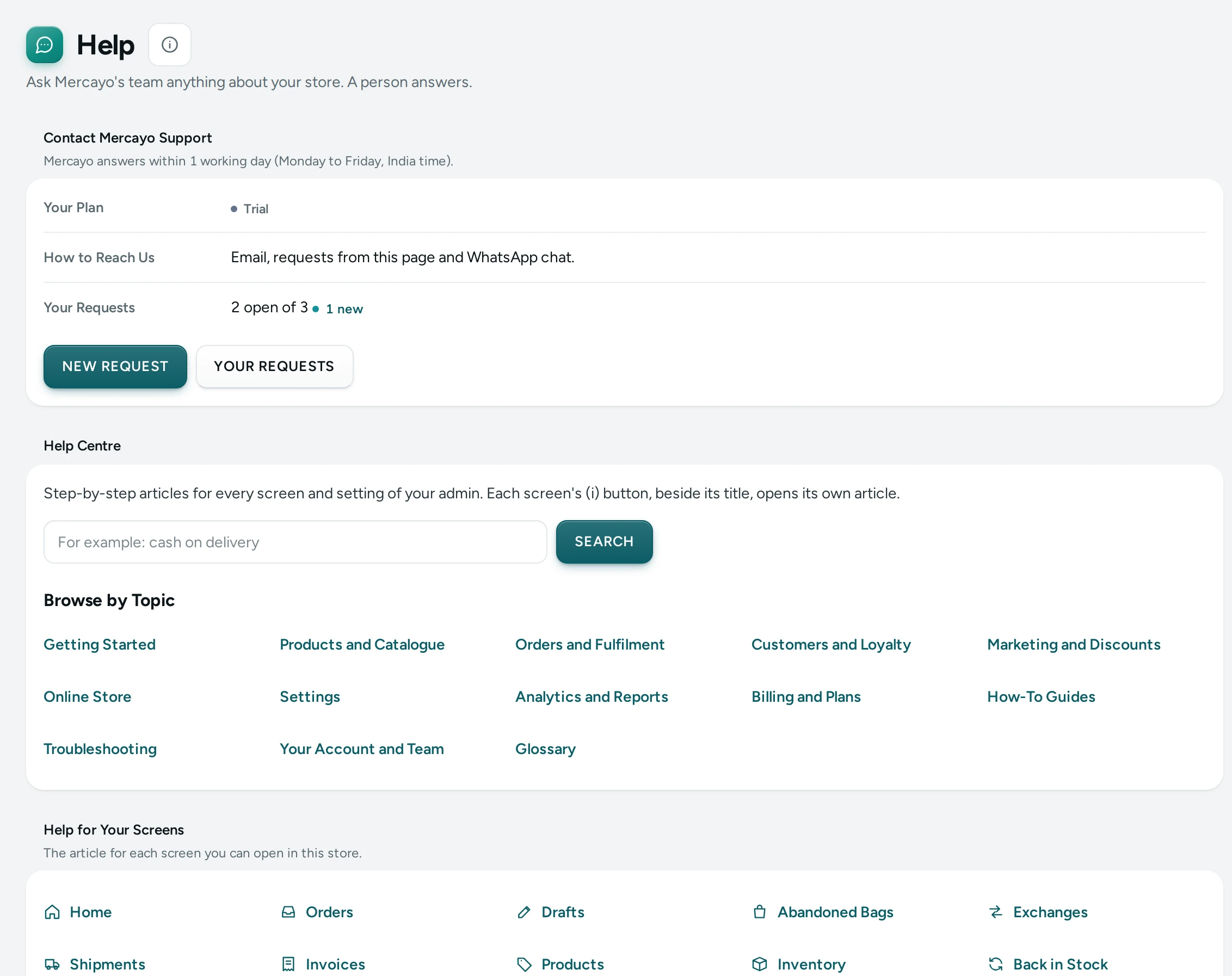The width and height of the screenshot is (1232, 976).
Task: Focus the help centre search field
Action: (x=295, y=542)
